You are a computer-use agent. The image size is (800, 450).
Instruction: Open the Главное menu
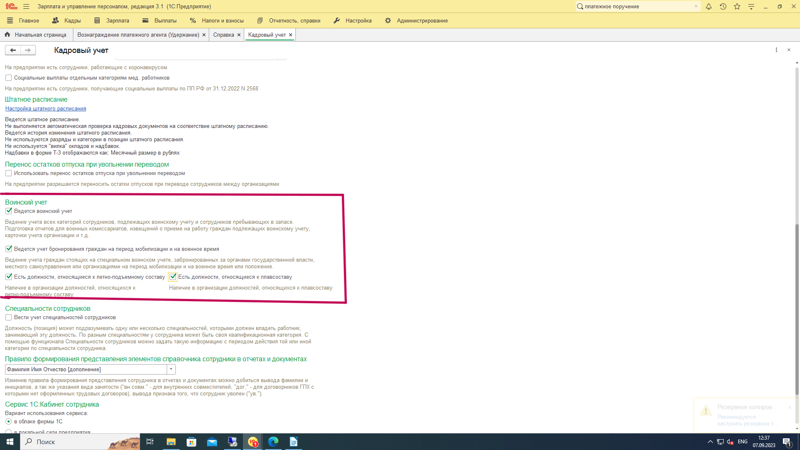[23, 21]
